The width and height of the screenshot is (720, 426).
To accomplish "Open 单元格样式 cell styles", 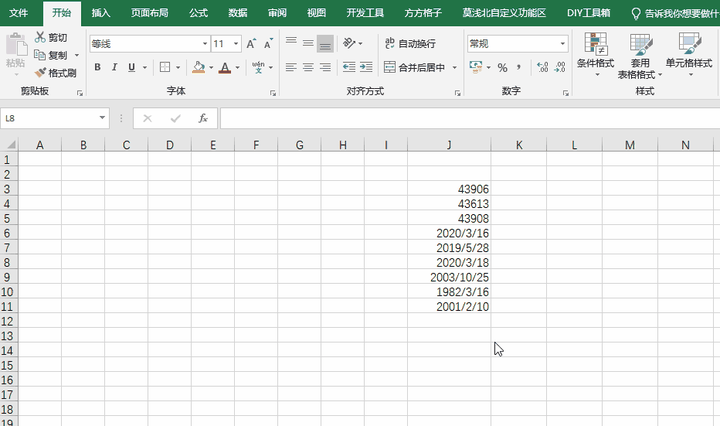I will coord(689,54).
